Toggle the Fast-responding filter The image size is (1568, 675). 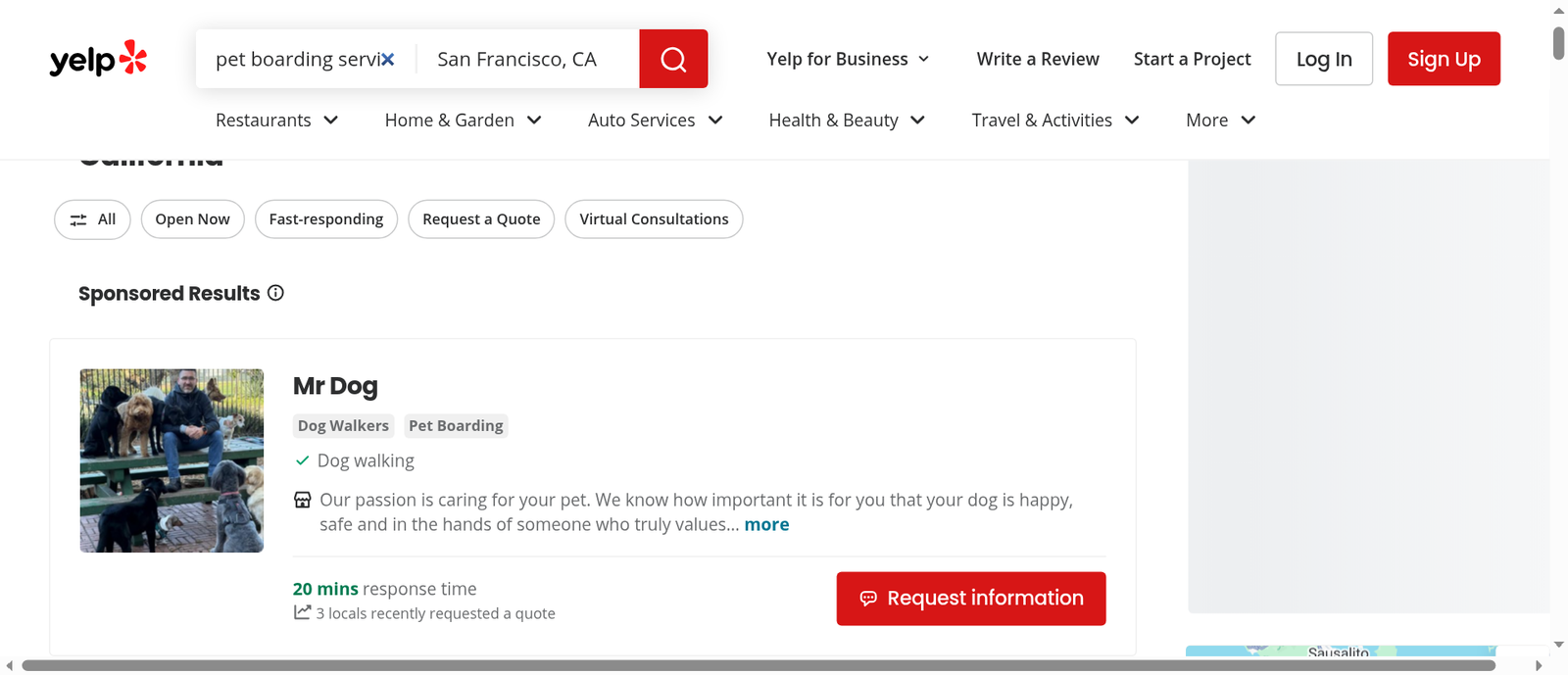coord(326,219)
